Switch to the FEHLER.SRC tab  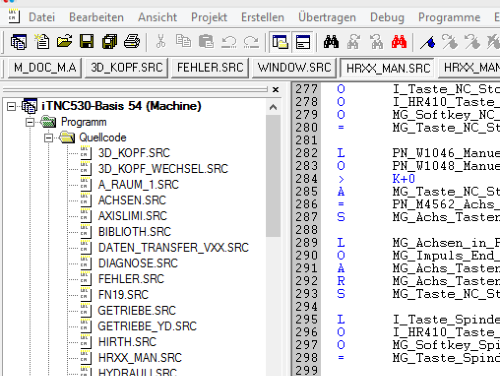coord(210,68)
